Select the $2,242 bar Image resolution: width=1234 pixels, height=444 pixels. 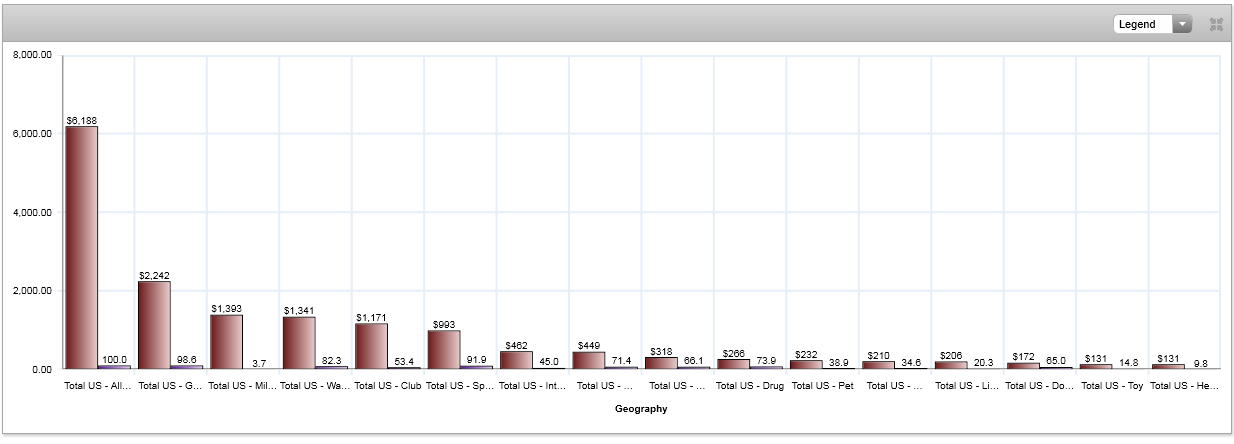(x=154, y=325)
